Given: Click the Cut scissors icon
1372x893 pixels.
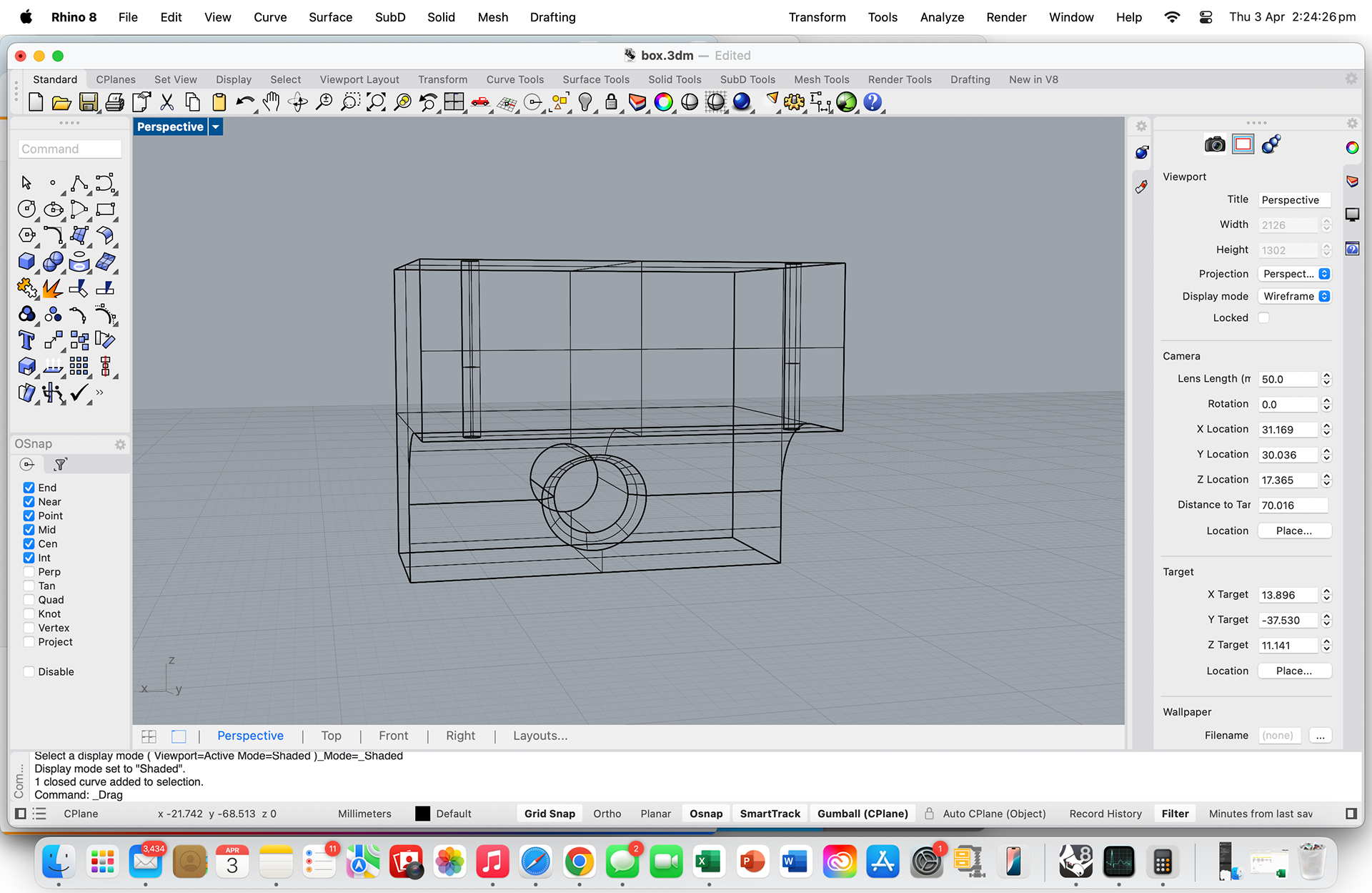Looking at the screenshot, I should pyautogui.click(x=166, y=102).
